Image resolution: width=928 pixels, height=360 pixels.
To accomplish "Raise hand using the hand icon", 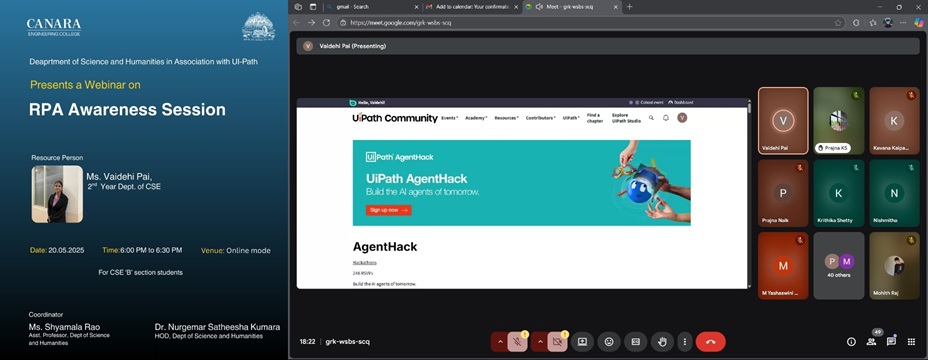I will 662,342.
